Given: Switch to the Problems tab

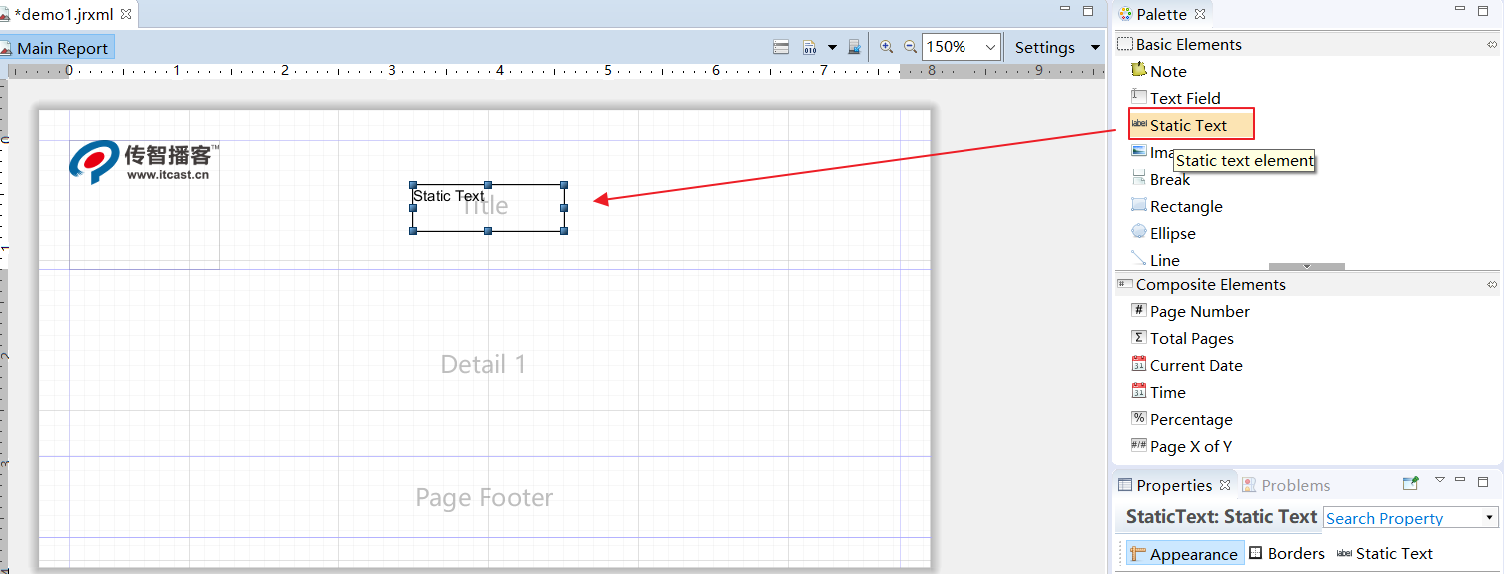Looking at the screenshot, I should [1286, 485].
